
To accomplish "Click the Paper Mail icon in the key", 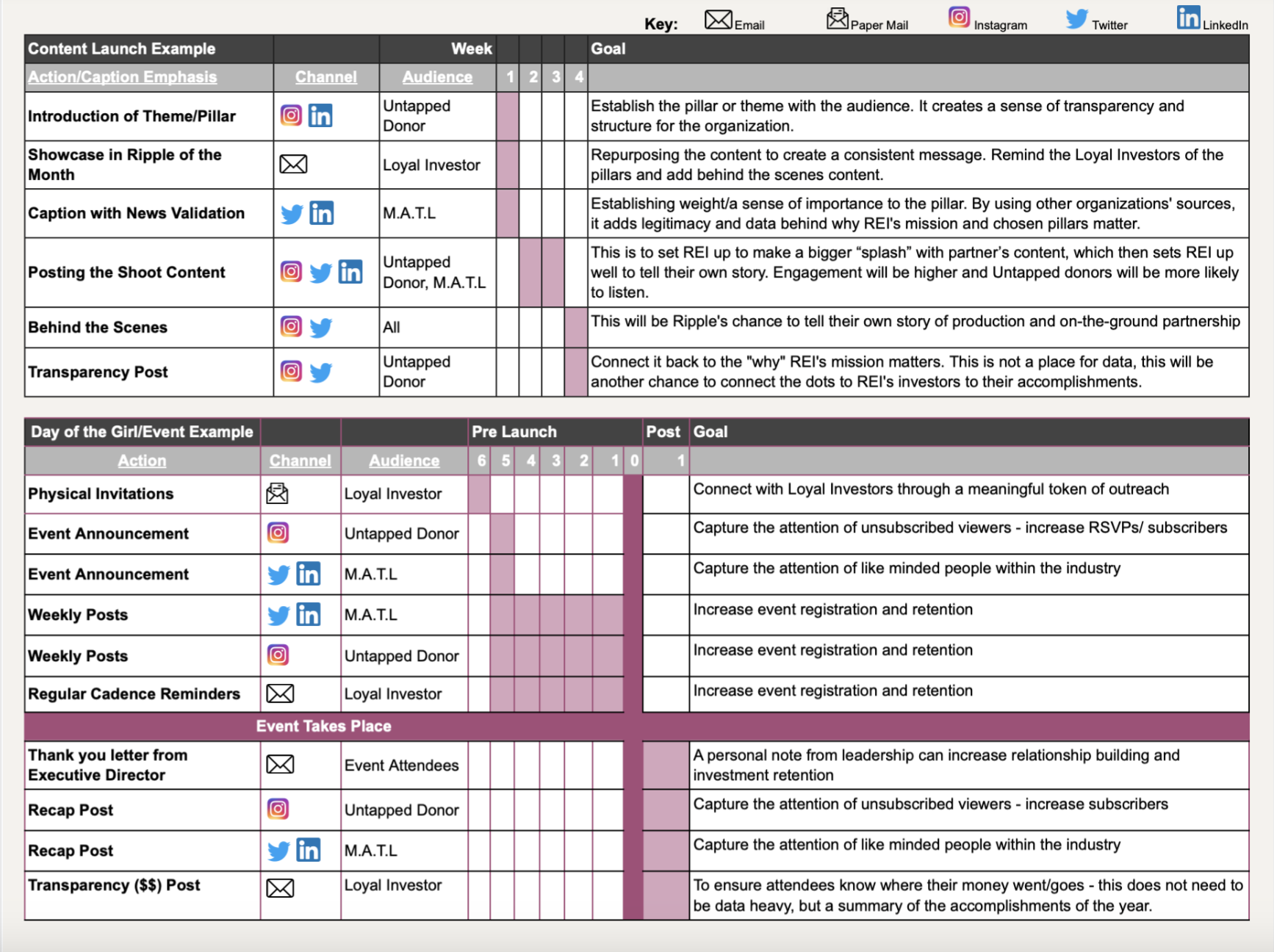I will pos(837,18).
